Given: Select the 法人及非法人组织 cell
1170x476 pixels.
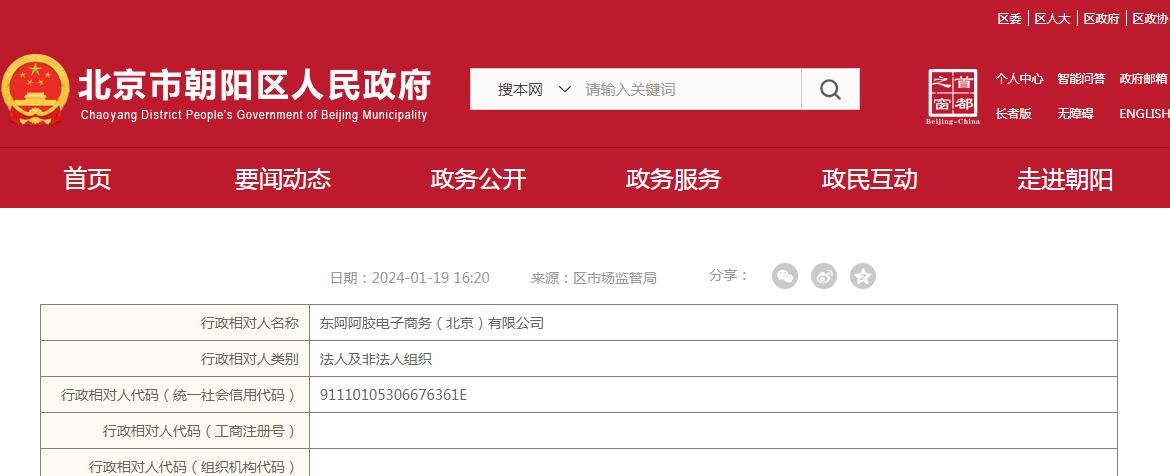Looking at the screenshot, I should tap(713, 359).
